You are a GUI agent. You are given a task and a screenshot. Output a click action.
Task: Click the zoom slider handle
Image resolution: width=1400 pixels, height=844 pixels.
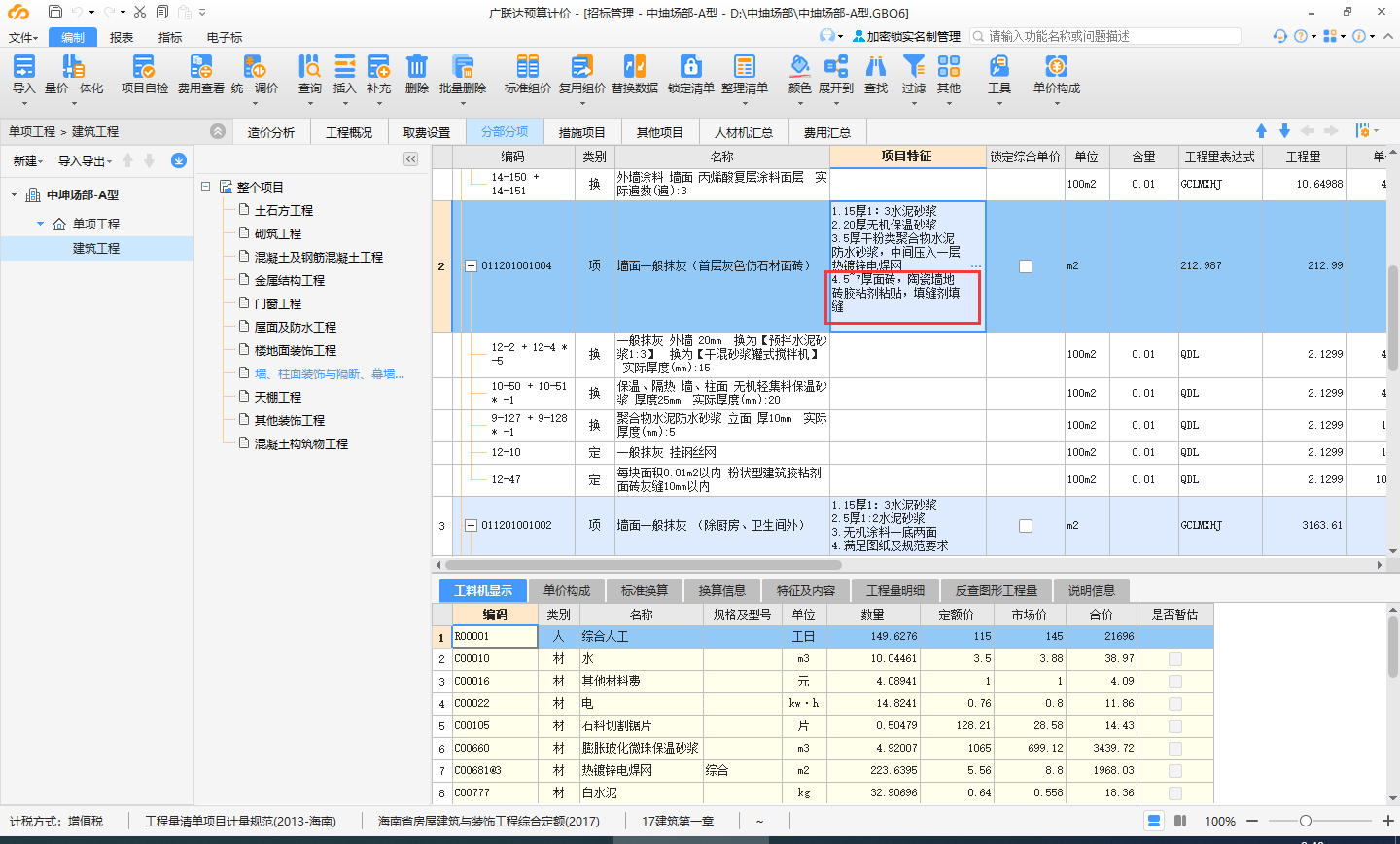click(1306, 821)
